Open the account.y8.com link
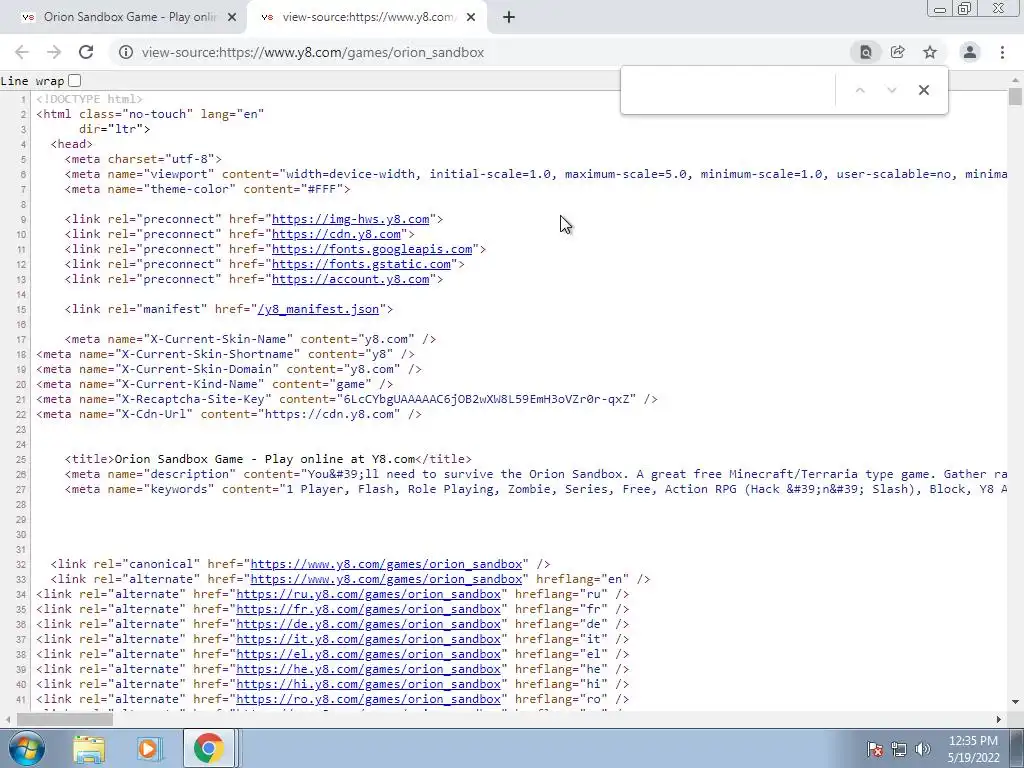Viewport: 1024px width, 768px height. point(351,280)
